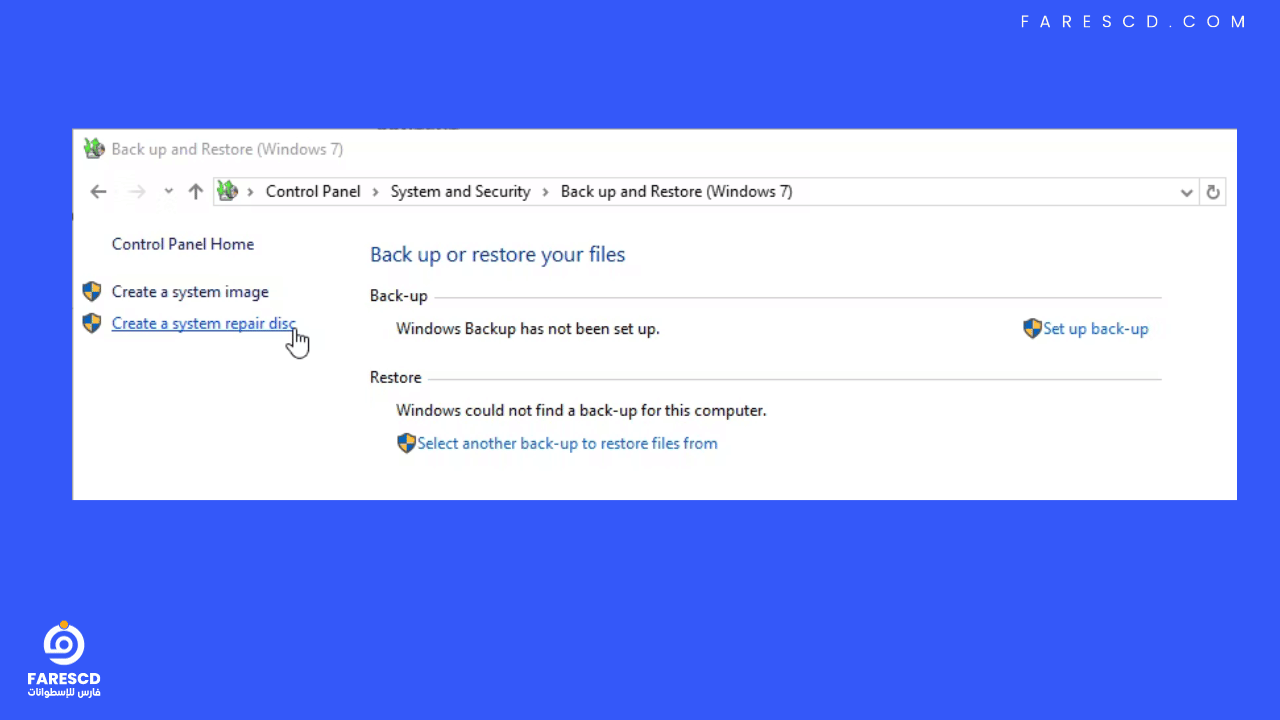Open the recent locations dropdown arrow
Screen dimensions: 1280x720
(168, 192)
